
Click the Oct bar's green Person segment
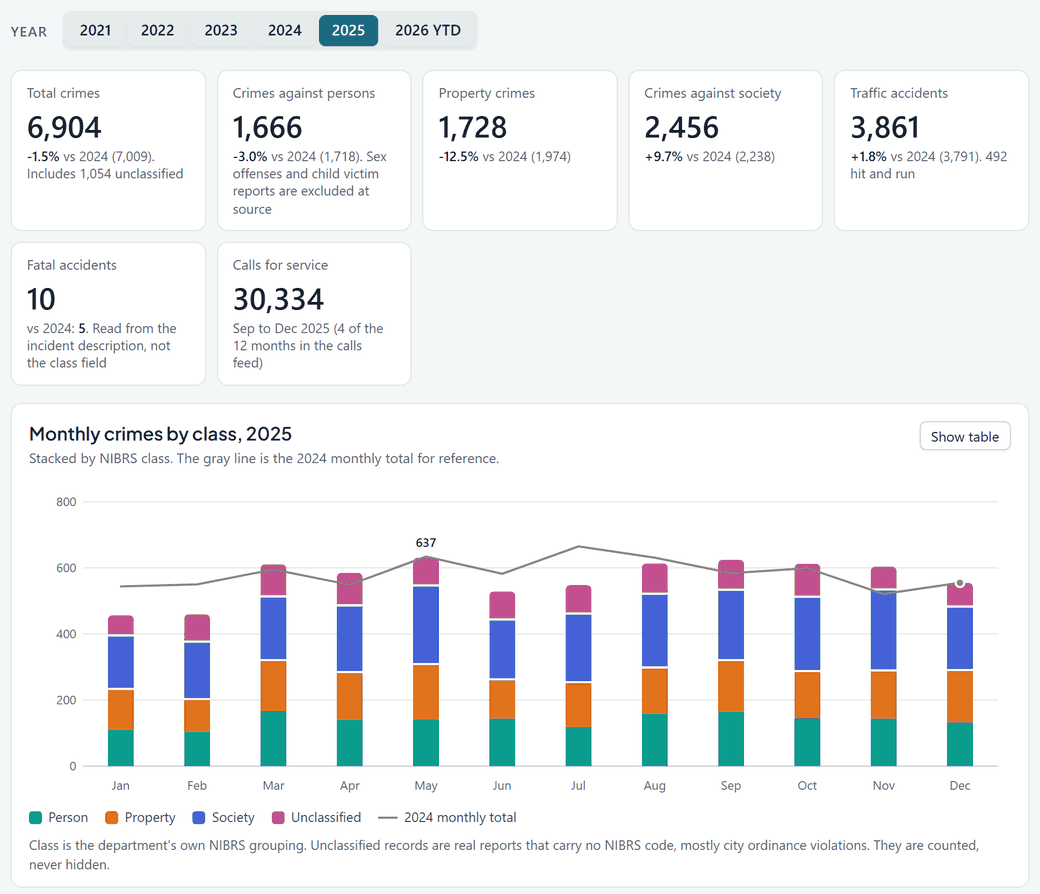(x=807, y=742)
